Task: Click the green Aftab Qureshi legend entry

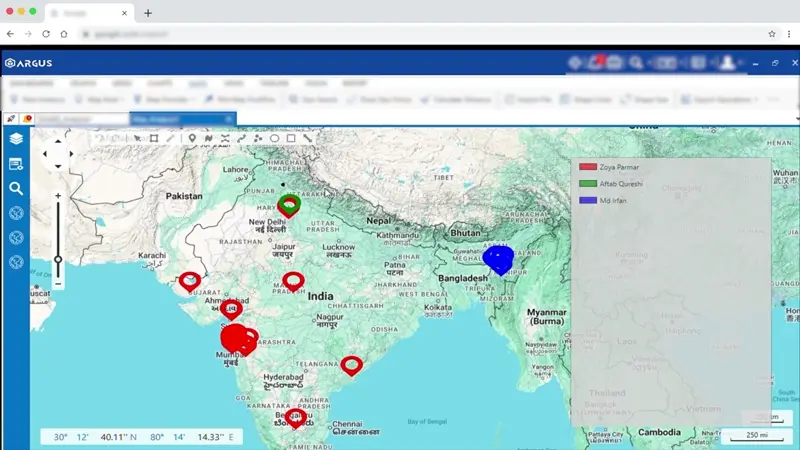Action: point(620,184)
